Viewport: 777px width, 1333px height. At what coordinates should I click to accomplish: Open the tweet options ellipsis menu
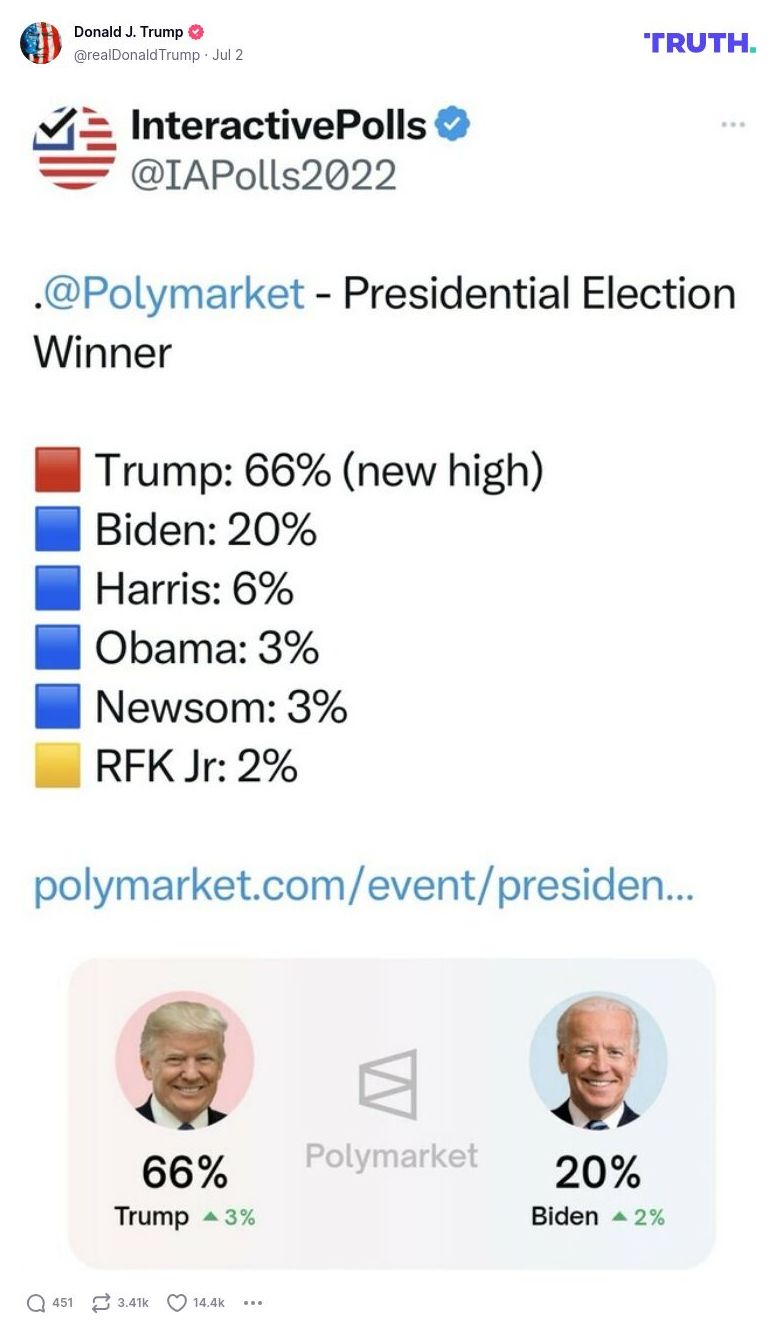735,124
